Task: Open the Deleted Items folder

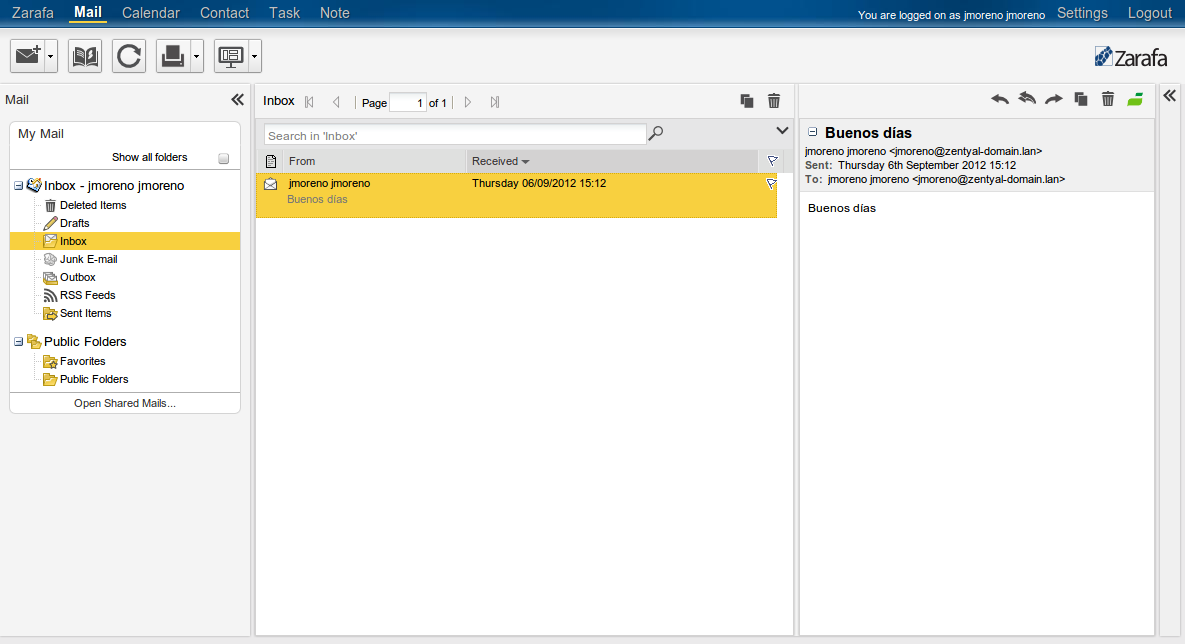Action: (93, 205)
